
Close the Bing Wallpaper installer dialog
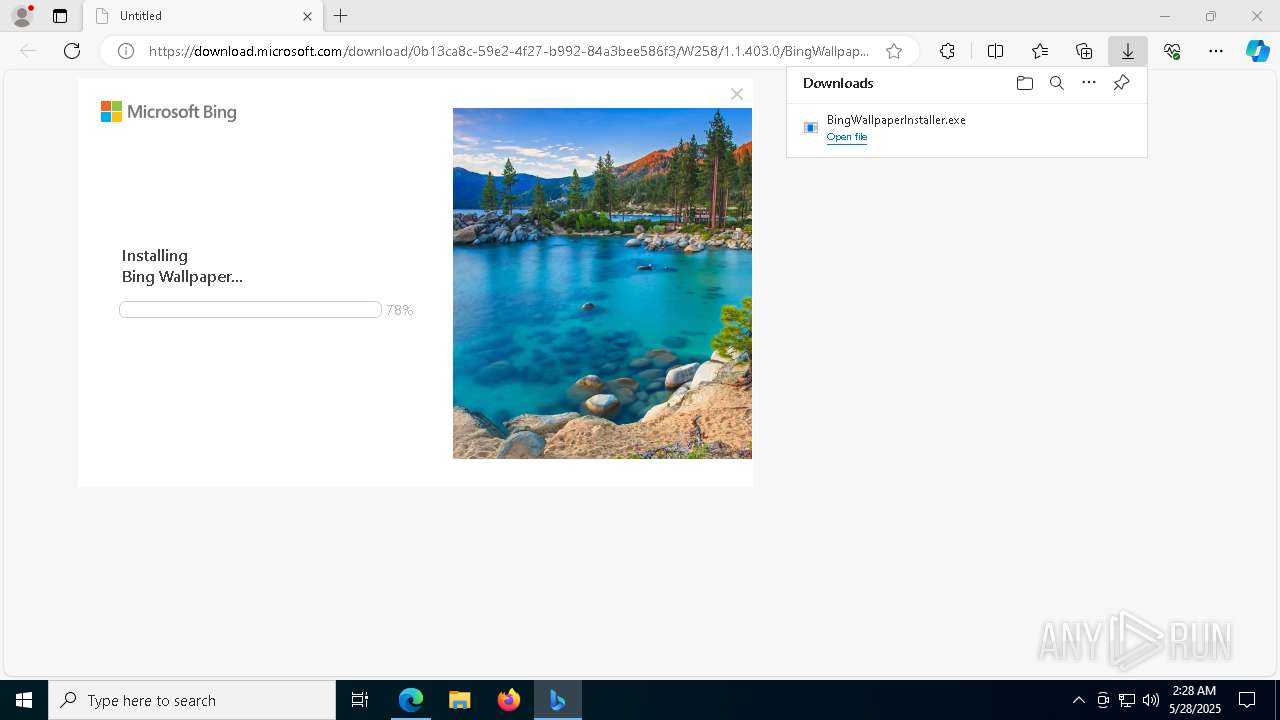pyautogui.click(x=737, y=94)
